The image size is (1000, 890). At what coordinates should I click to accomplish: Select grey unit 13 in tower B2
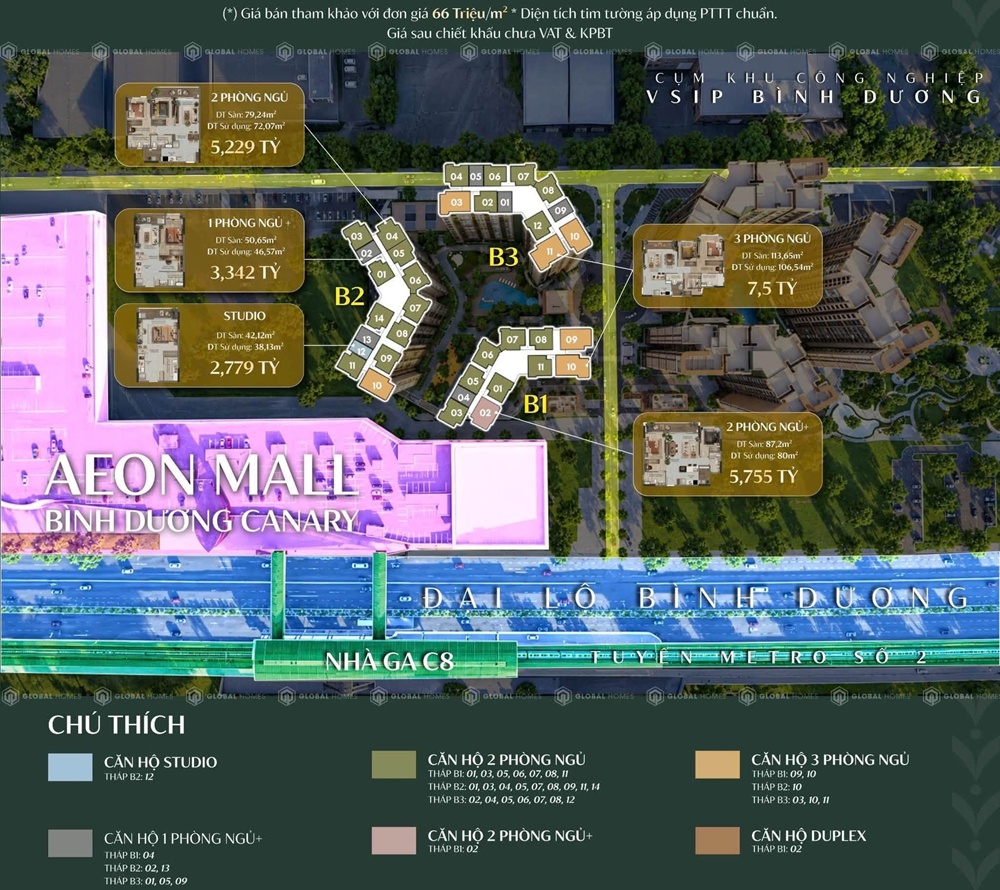tap(367, 340)
